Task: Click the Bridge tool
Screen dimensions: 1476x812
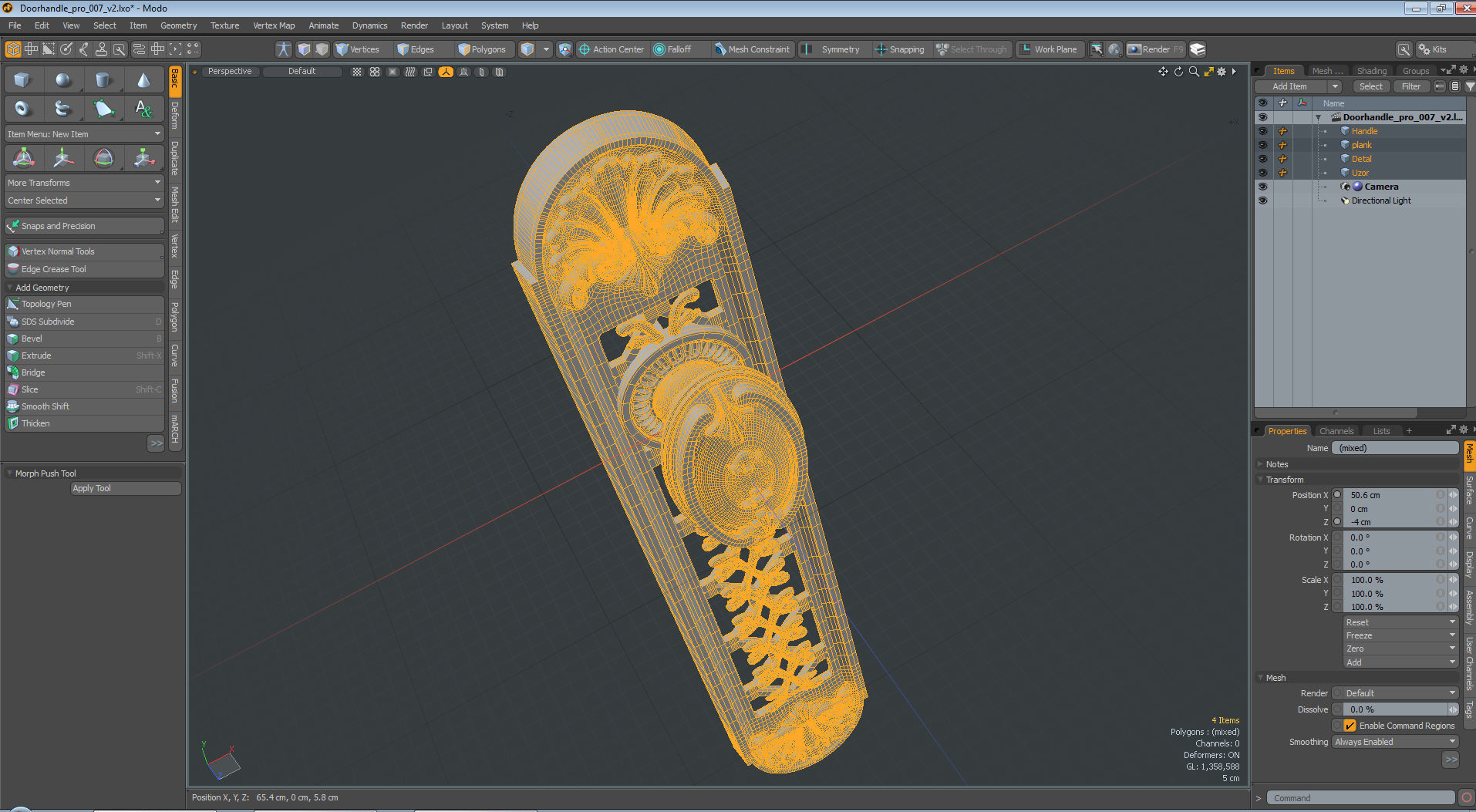Action: pos(85,372)
